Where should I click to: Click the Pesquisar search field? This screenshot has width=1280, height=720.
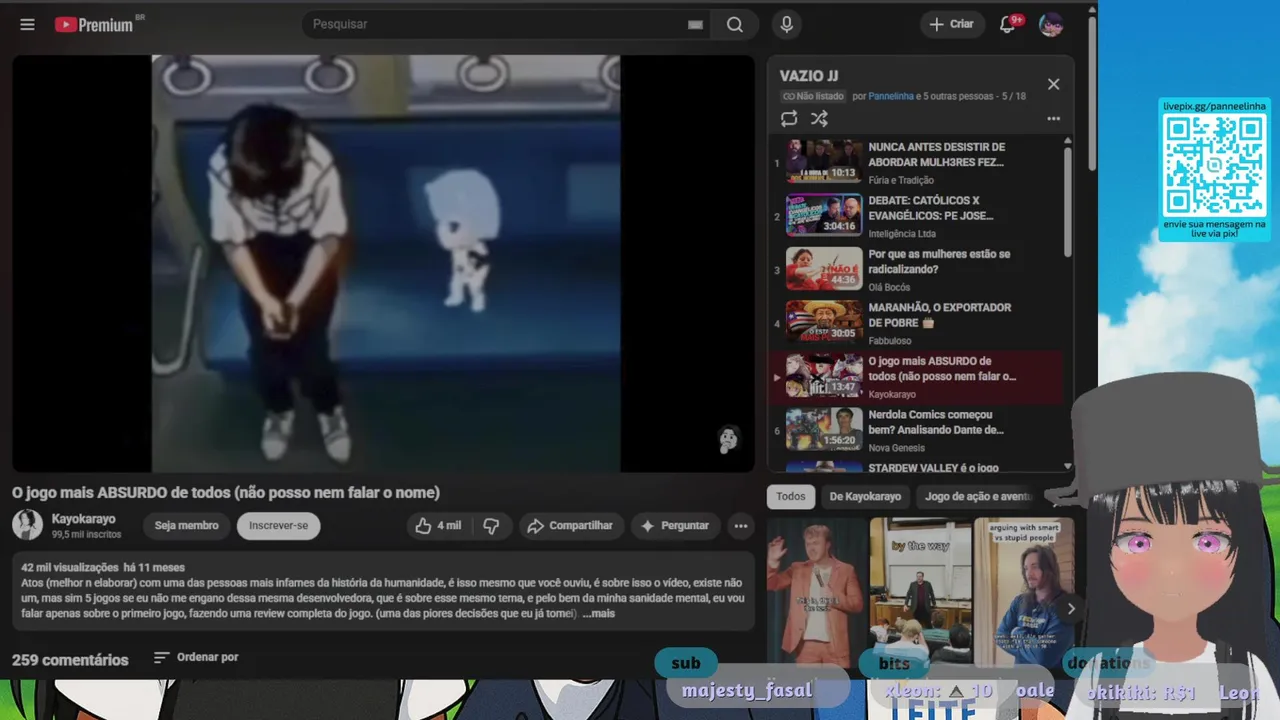point(495,24)
